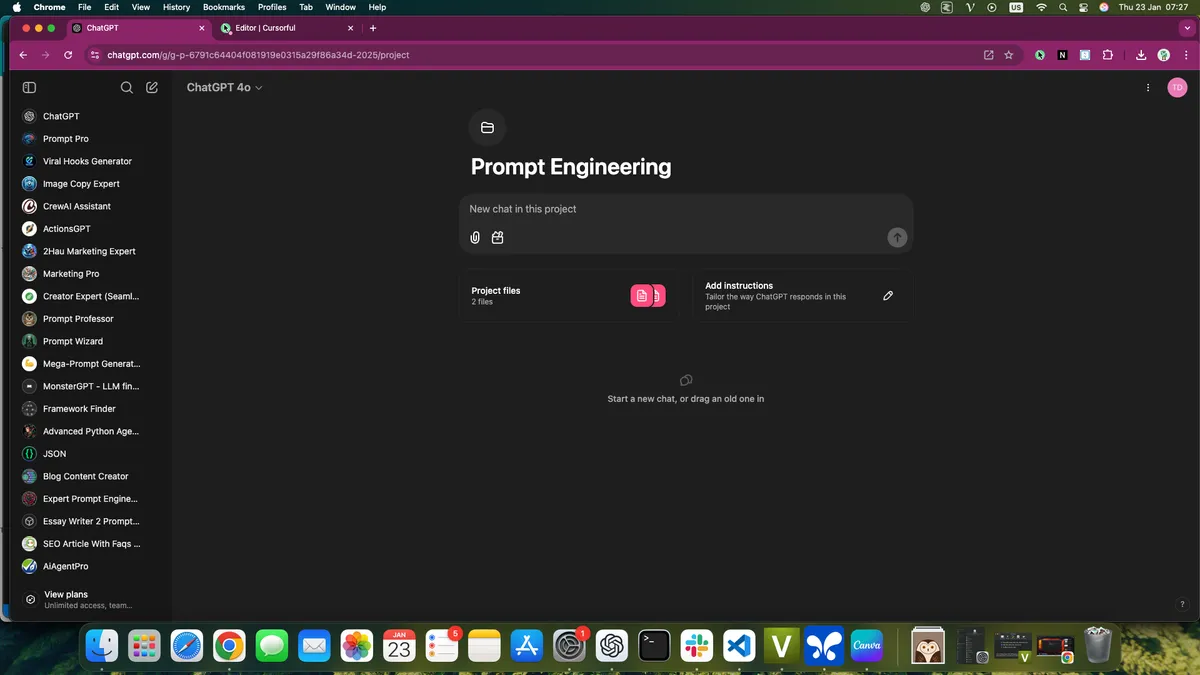Send message with the arrow button
Image resolution: width=1200 pixels, height=675 pixels.
[x=896, y=237]
